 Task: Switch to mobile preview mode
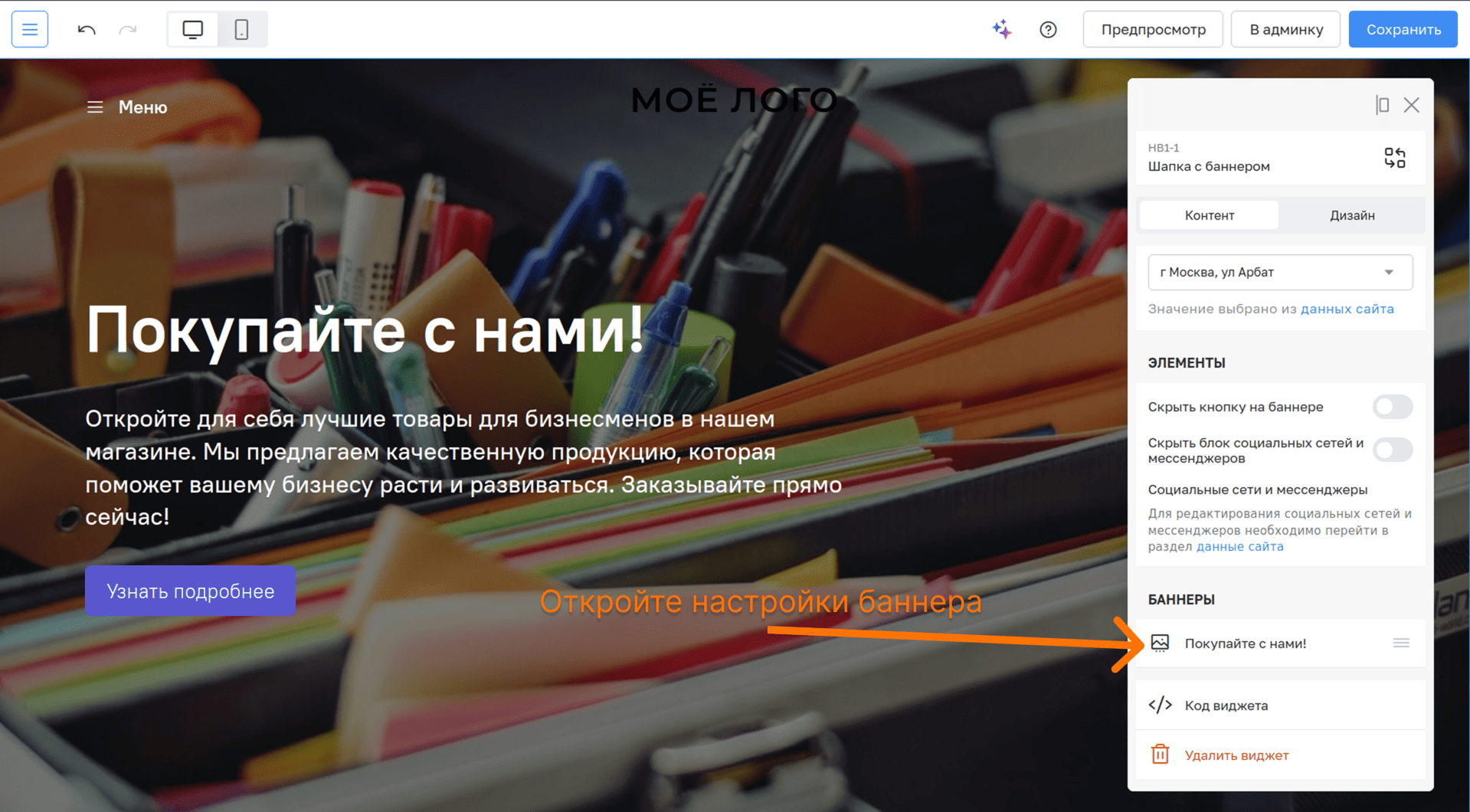tap(241, 30)
